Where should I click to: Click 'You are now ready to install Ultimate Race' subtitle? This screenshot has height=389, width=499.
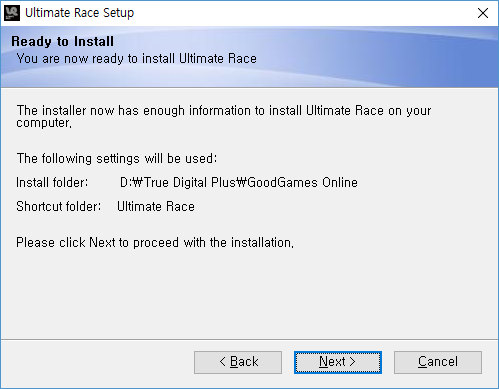[x=137, y=59]
